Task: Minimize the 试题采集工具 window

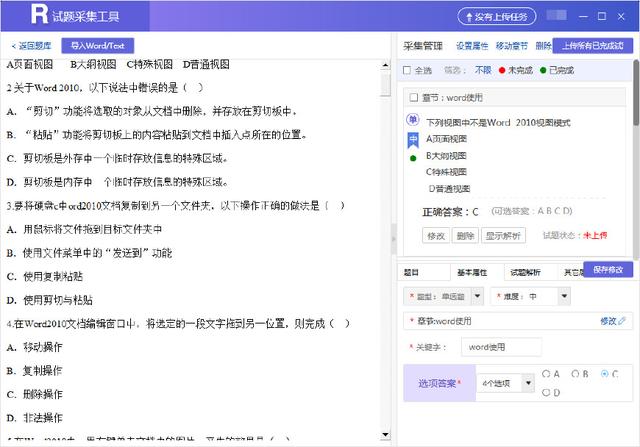Action: point(583,17)
